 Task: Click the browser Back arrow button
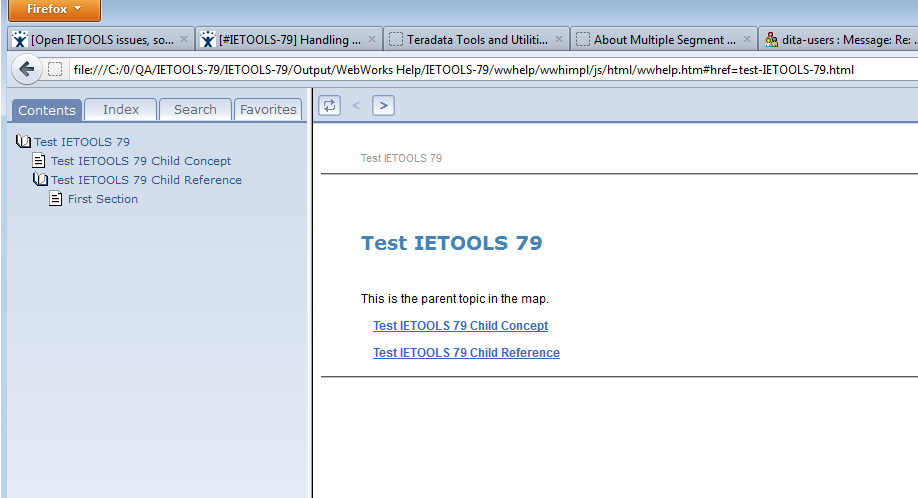pyautogui.click(x=26, y=70)
